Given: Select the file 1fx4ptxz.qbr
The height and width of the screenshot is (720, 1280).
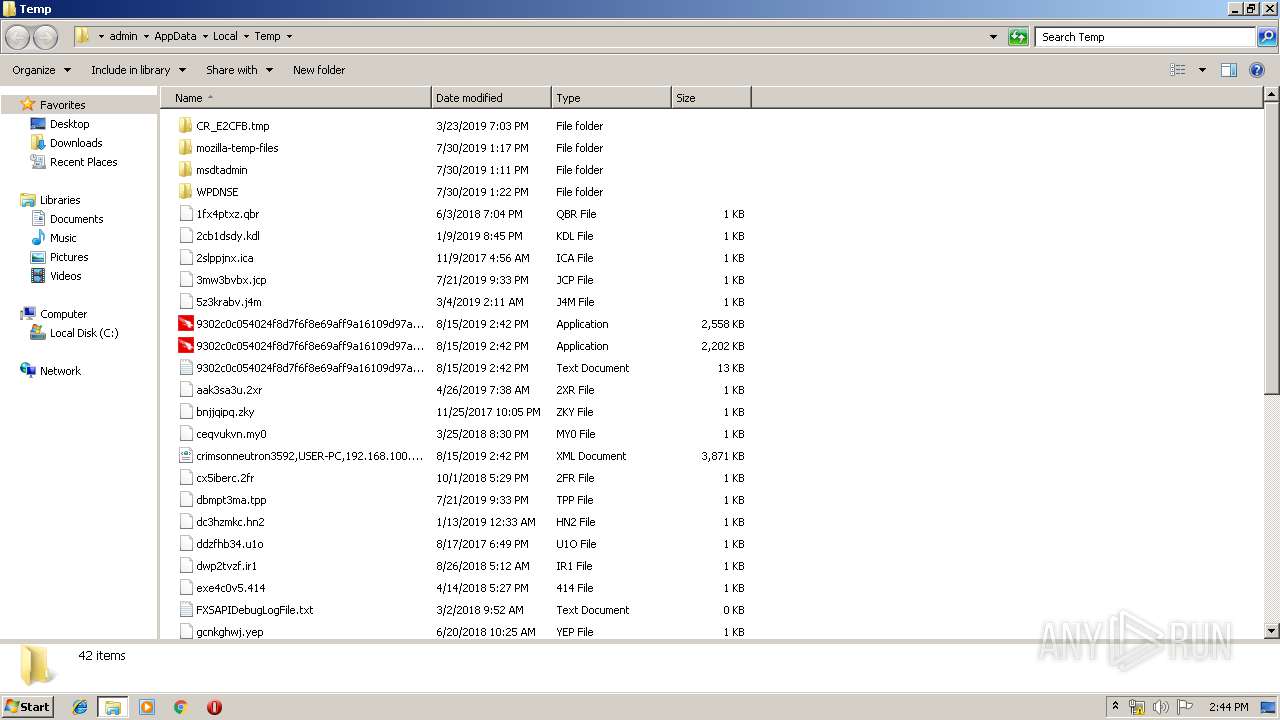Looking at the screenshot, I should click(x=228, y=214).
